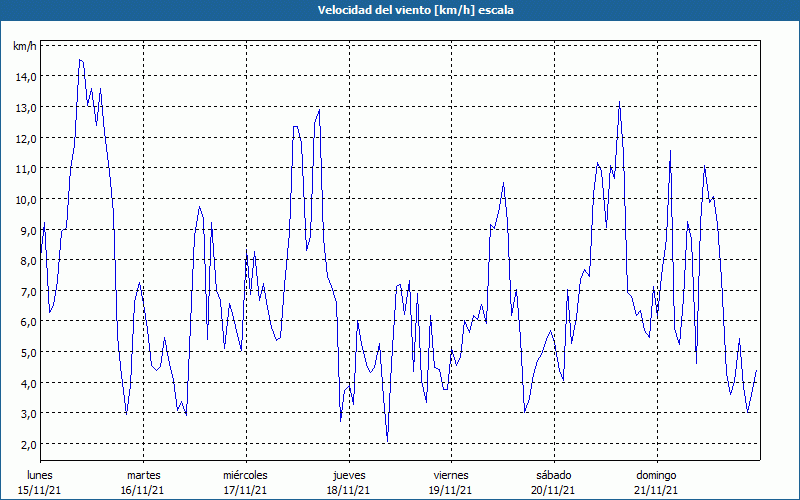The height and width of the screenshot is (500, 800).
Task: Select the 2,0 y-axis value
Action: [x=28, y=444]
